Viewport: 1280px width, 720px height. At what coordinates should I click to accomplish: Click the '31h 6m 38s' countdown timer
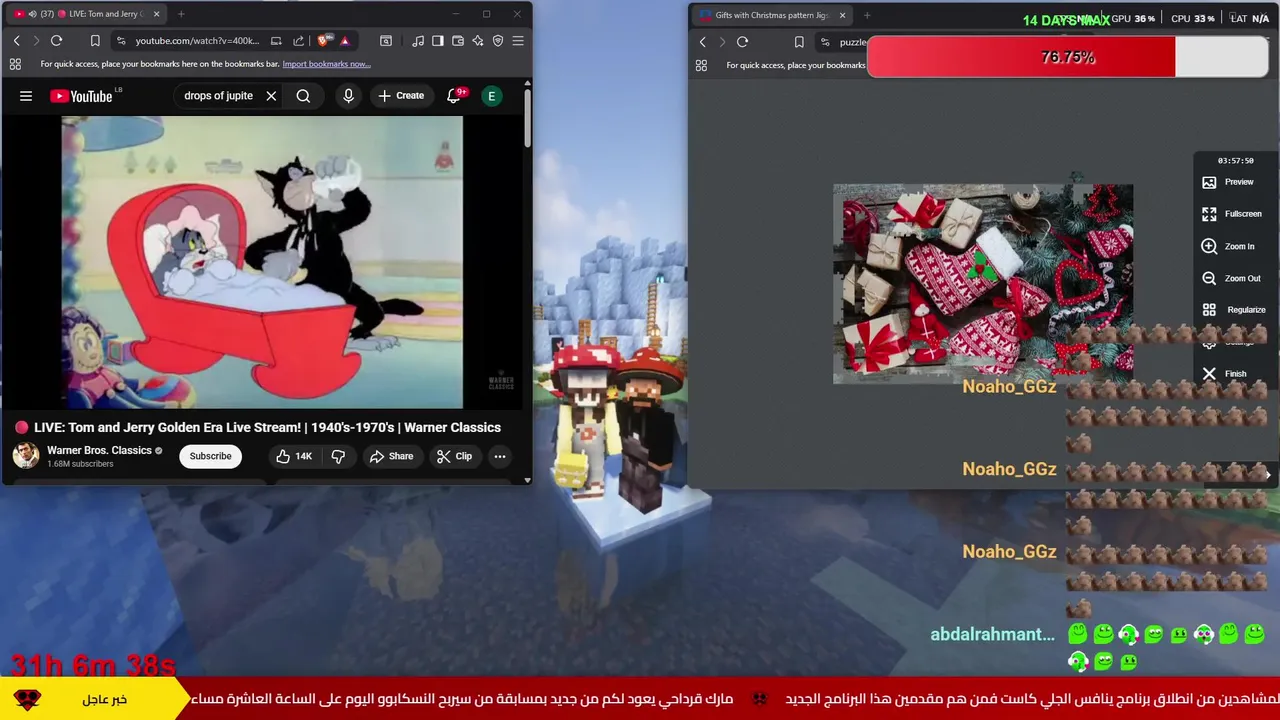tap(93, 665)
